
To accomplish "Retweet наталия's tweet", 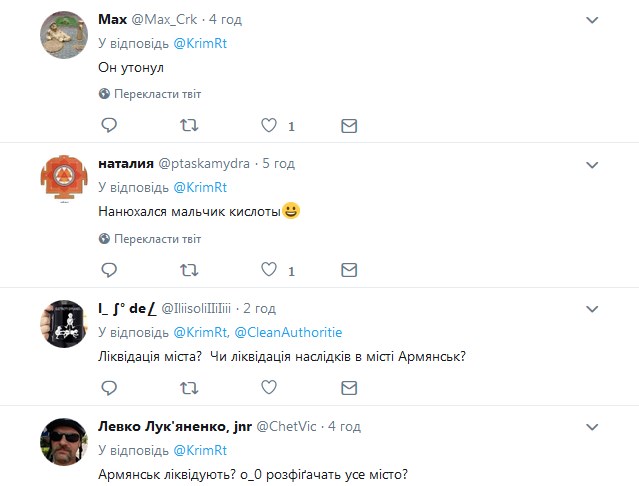I will click(188, 271).
